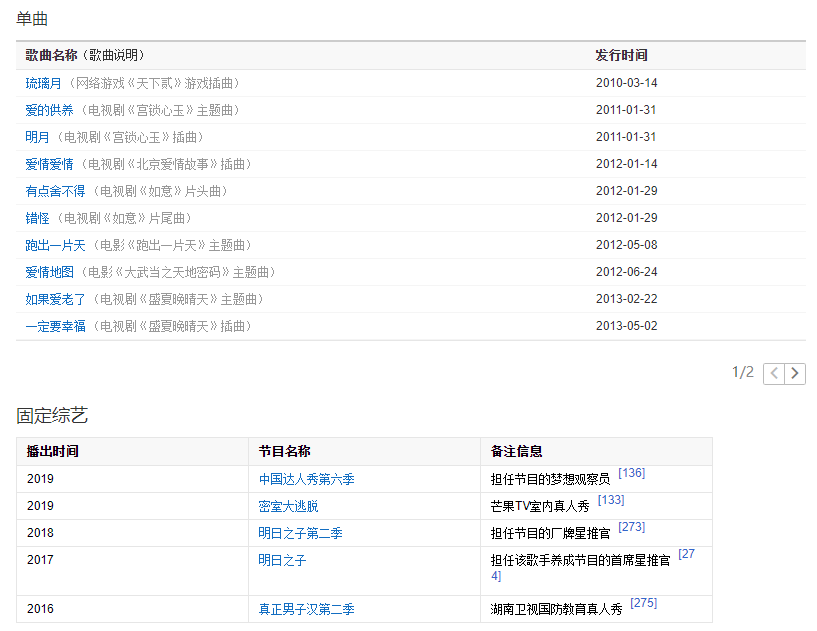
Task: Open the 真正男子汉第二季 show link
Action: pos(306,609)
